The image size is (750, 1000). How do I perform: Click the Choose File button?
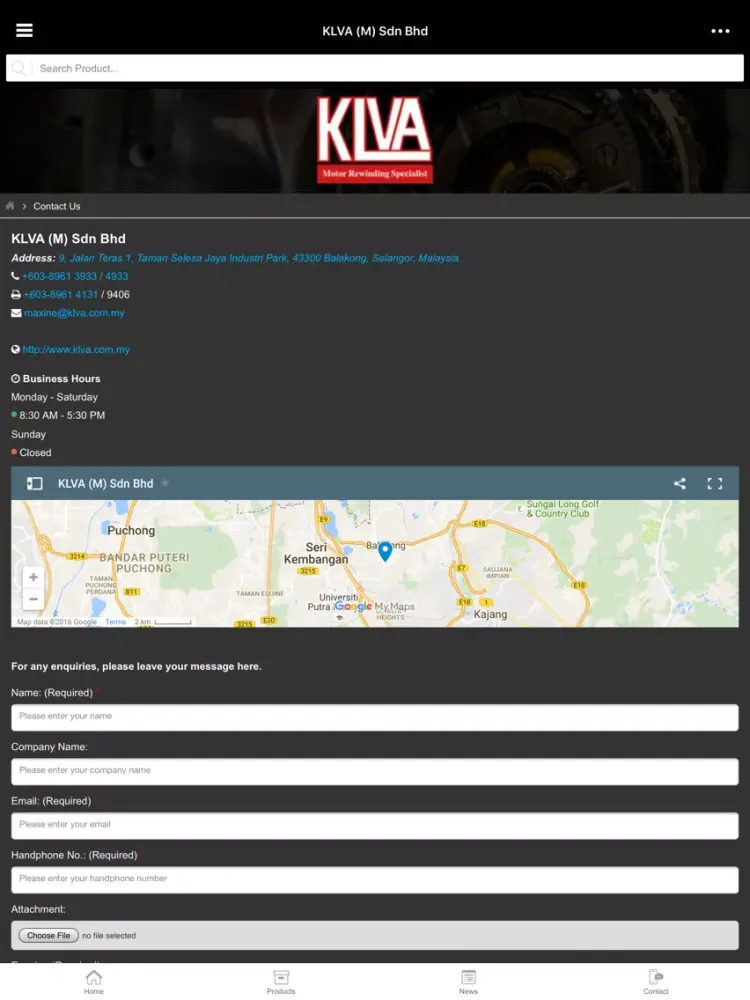(x=48, y=936)
